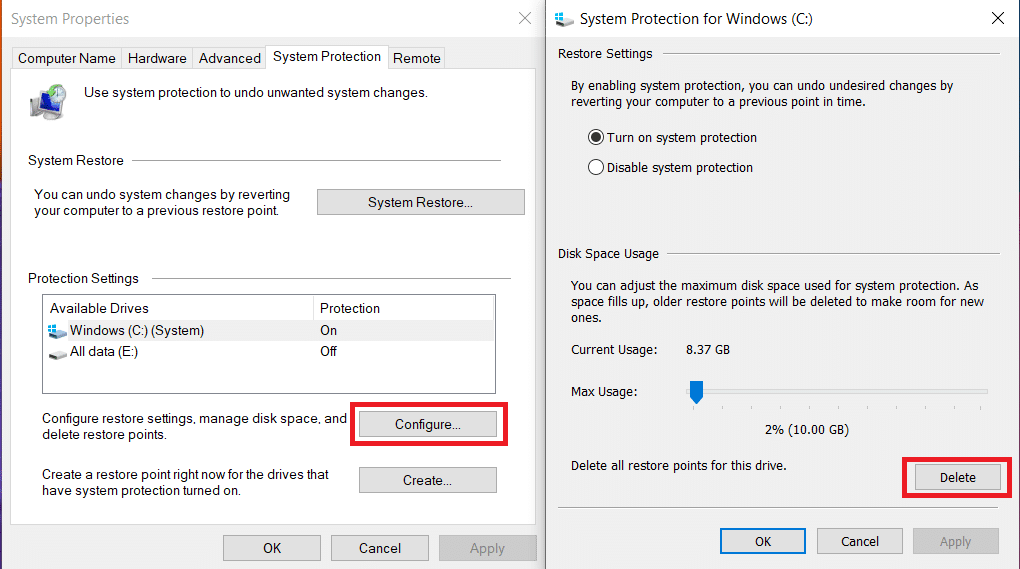Go to the Advanced tab

point(230,58)
